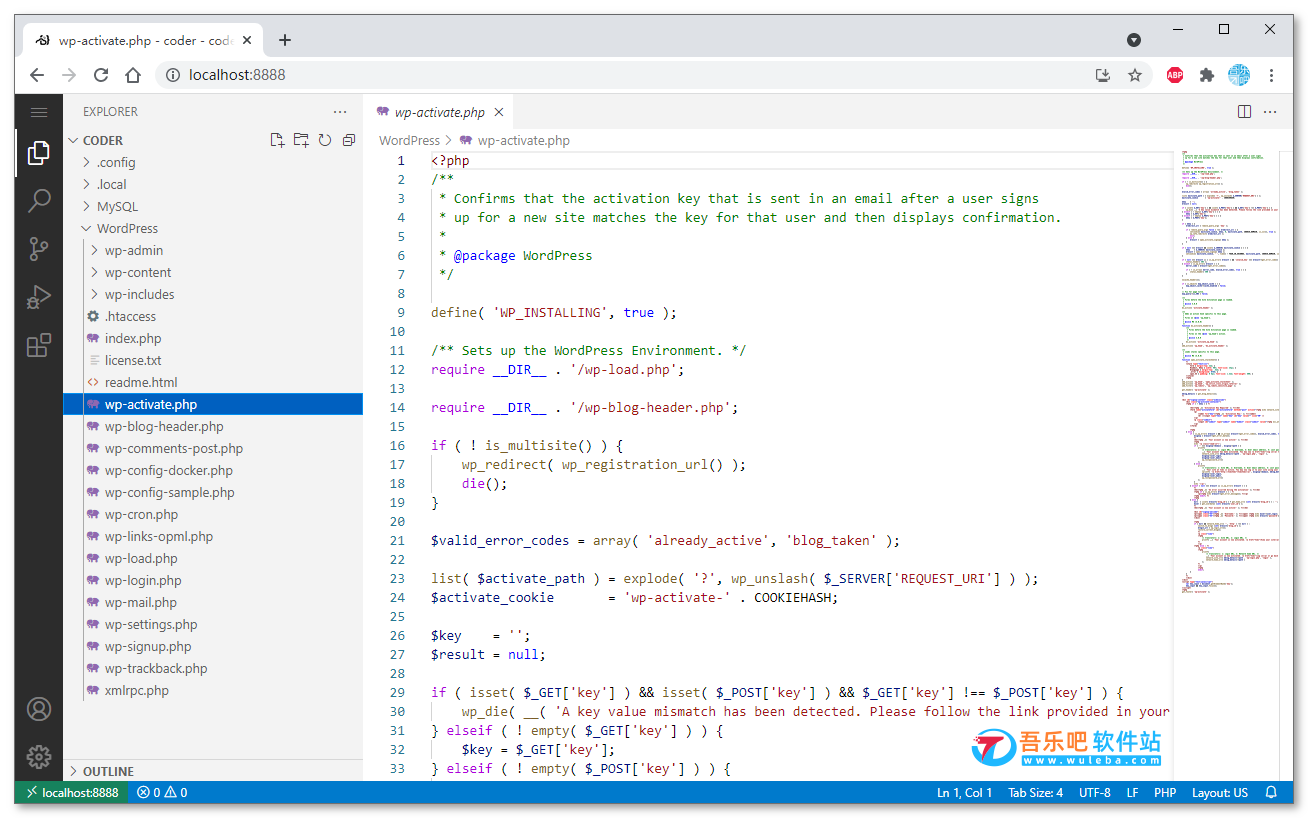1308x818 pixels.
Task: Open a new browser tab
Action: (285, 40)
